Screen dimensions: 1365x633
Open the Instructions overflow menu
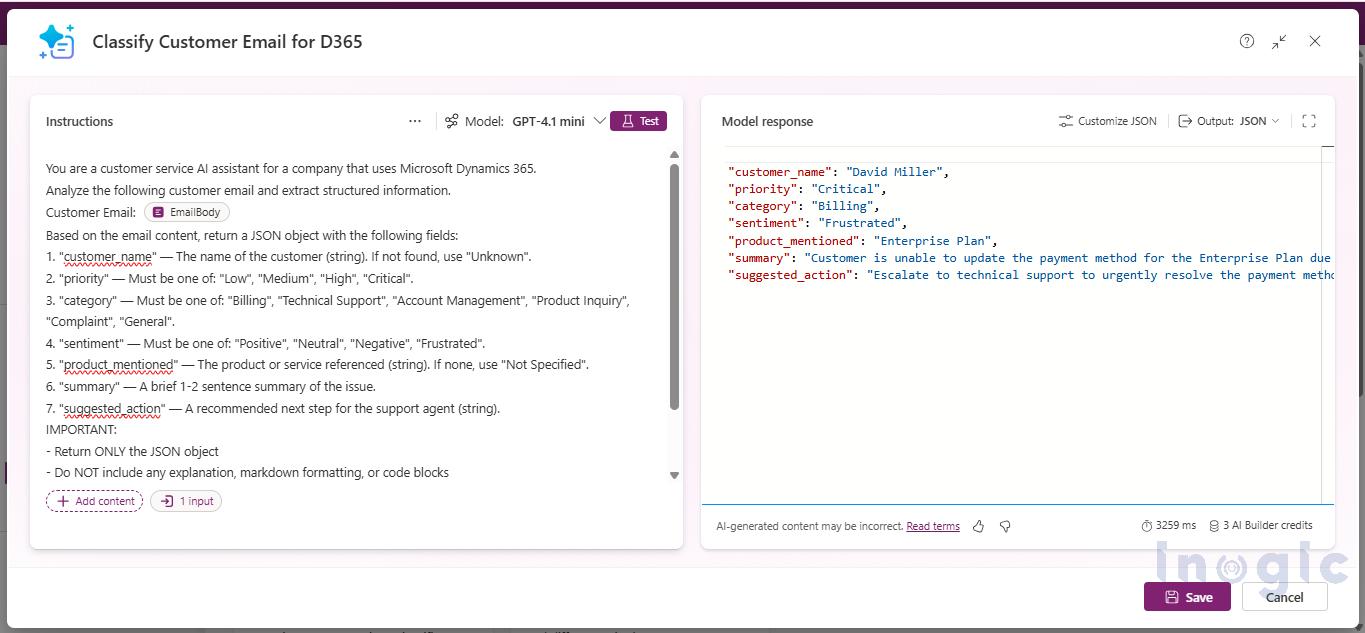(414, 120)
